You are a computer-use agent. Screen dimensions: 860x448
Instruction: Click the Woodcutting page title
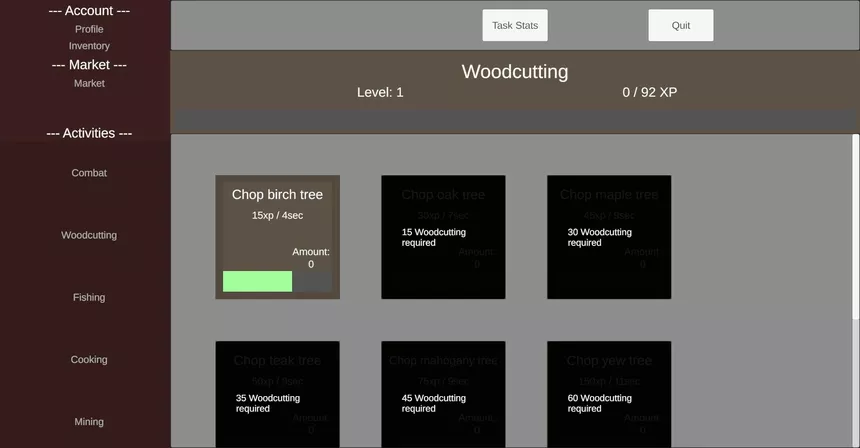click(514, 72)
